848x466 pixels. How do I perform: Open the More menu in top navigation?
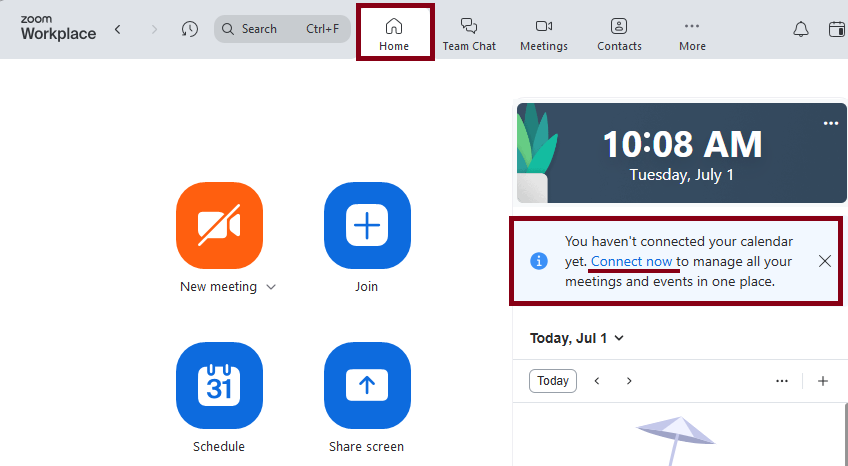coord(692,33)
